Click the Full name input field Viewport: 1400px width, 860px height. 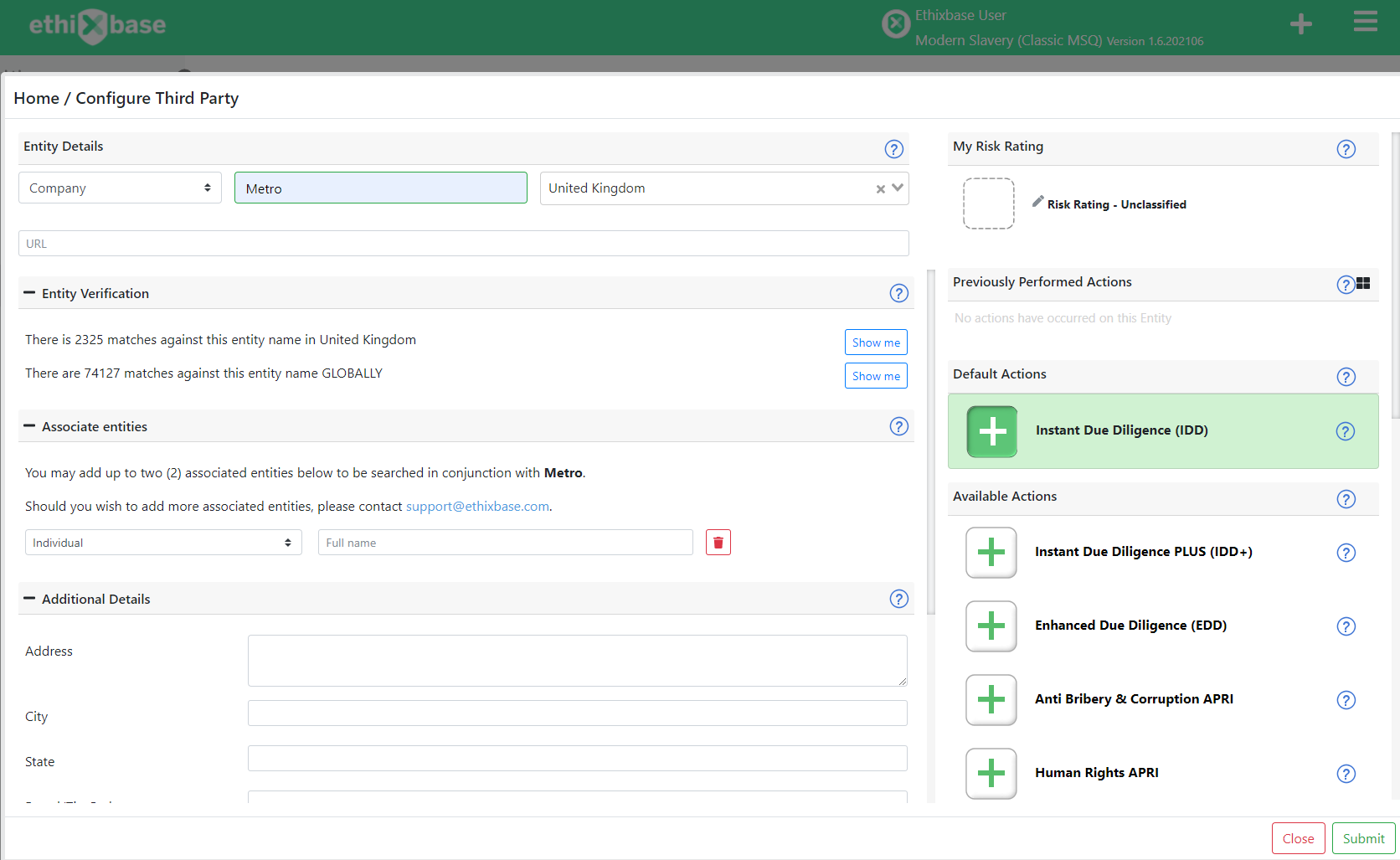pos(506,543)
